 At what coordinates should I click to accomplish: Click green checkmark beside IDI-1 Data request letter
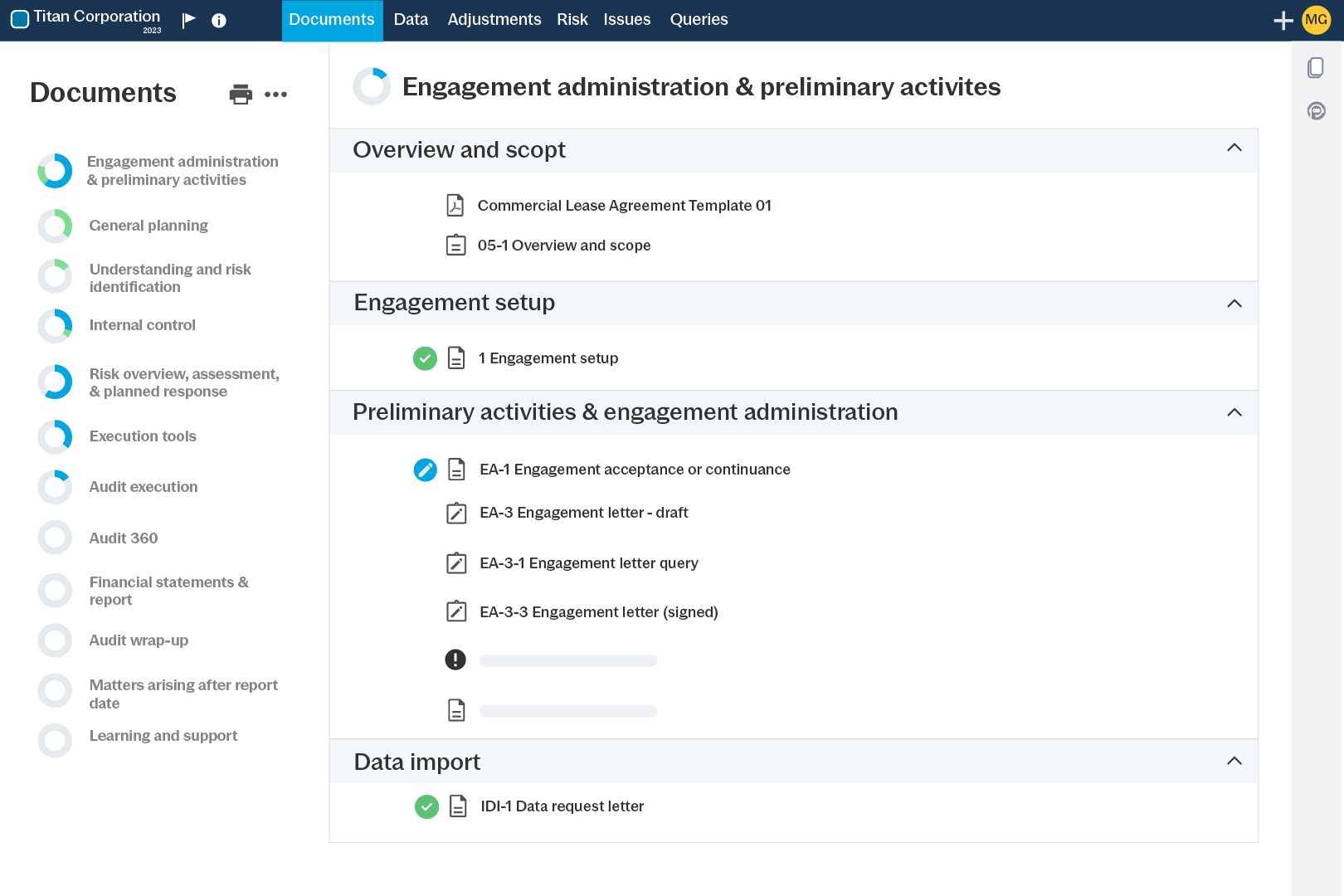[426, 806]
